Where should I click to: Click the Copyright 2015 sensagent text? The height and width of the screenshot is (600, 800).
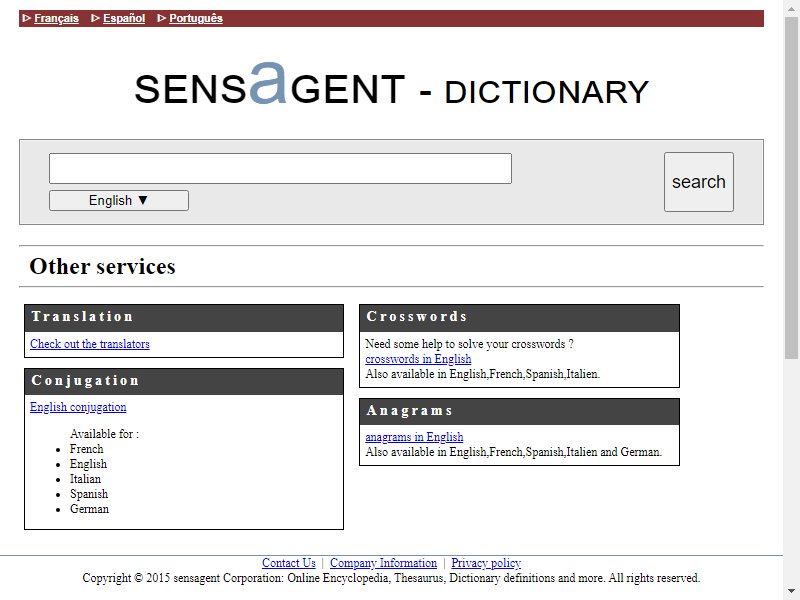pyautogui.click(x=391, y=578)
